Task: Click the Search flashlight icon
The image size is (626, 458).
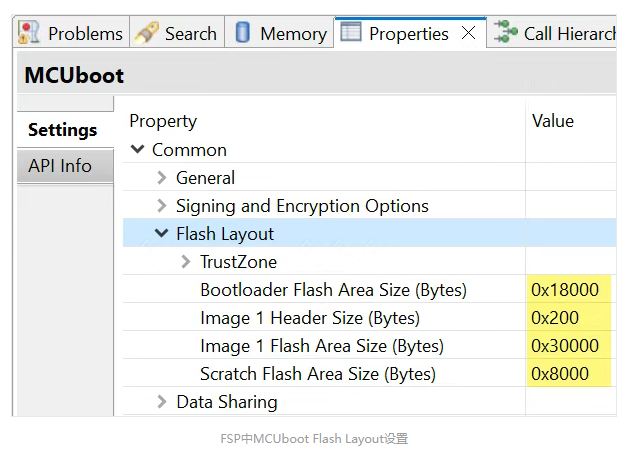Action: (147, 32)
